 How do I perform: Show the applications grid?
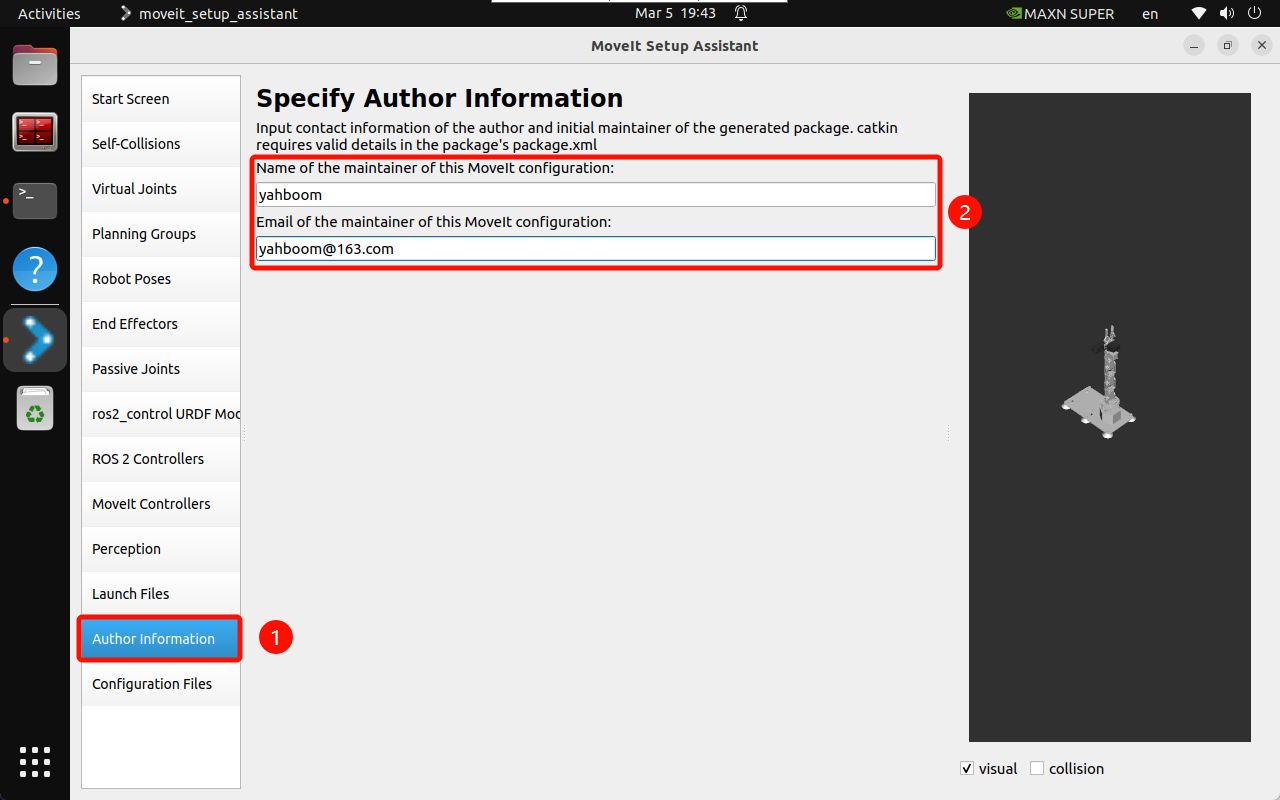click(35, 762)
